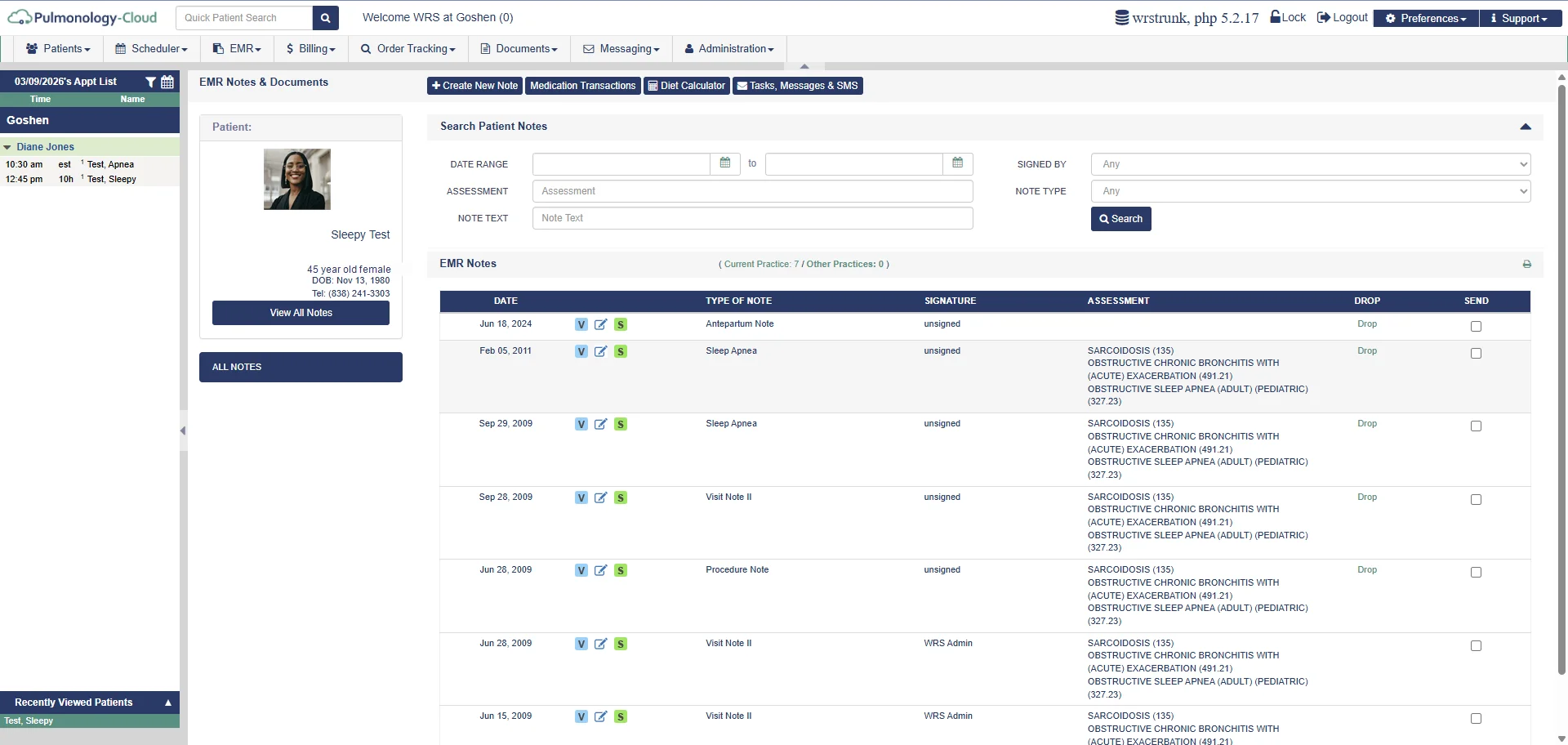Click the green S icon for Sep 29, 2009 note

(621, 425)
